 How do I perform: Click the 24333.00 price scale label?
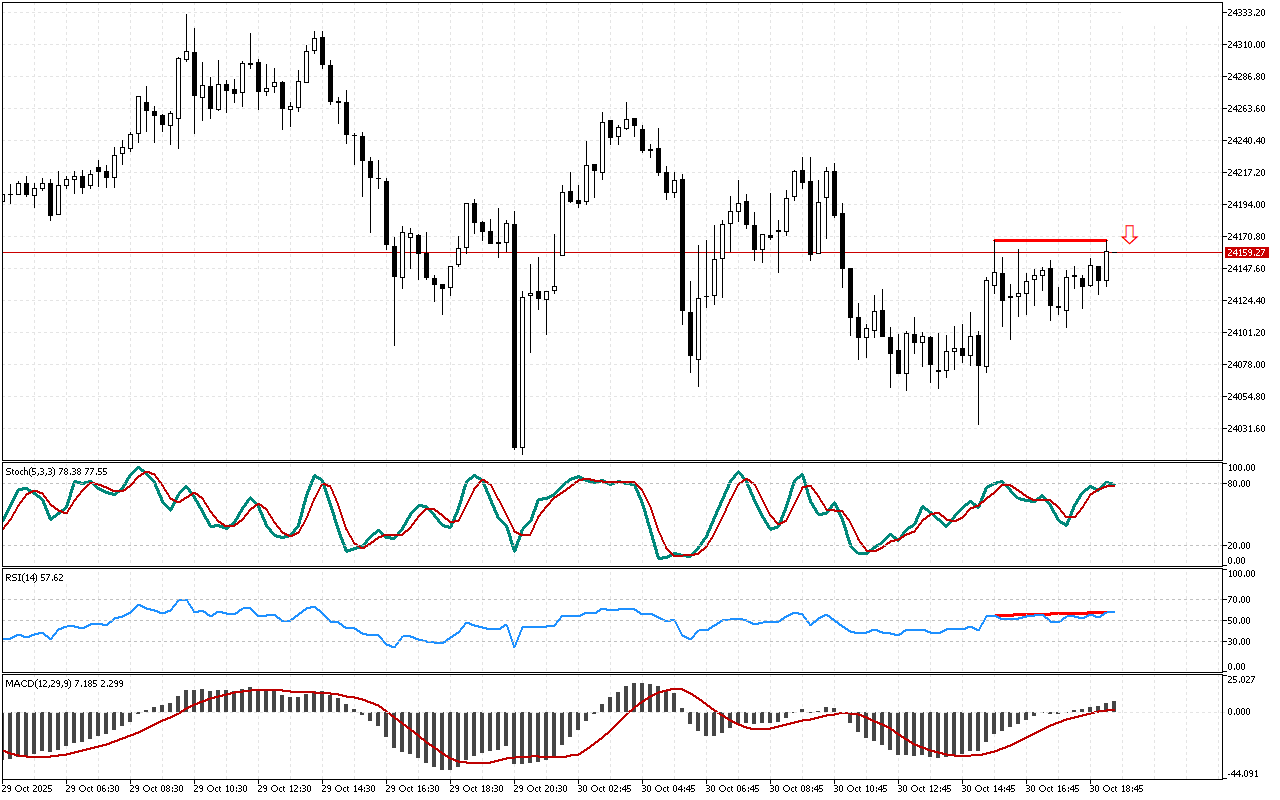[x=1245, y=12]
